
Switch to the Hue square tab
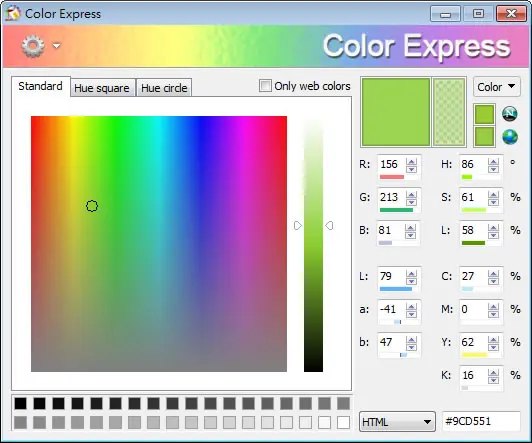click(x=102, y=88)
